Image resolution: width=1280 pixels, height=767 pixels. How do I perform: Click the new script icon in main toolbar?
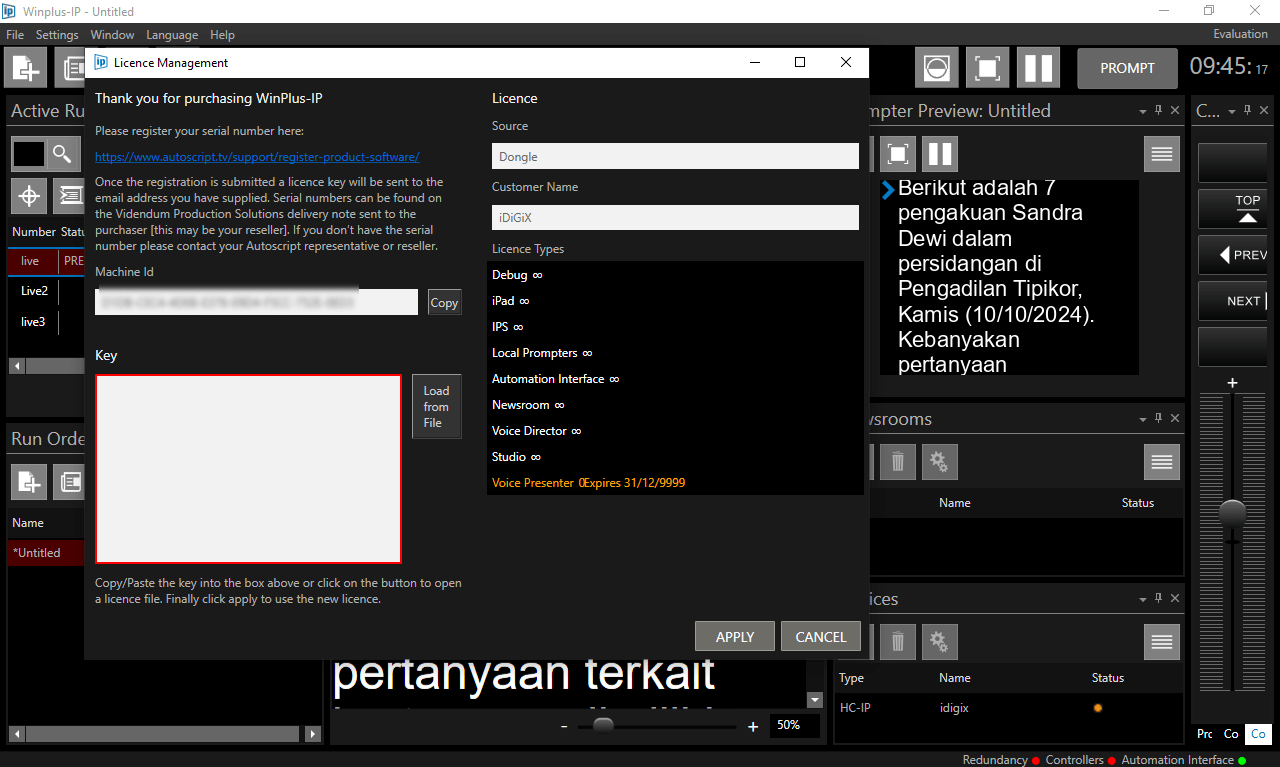tap(27, 69)
